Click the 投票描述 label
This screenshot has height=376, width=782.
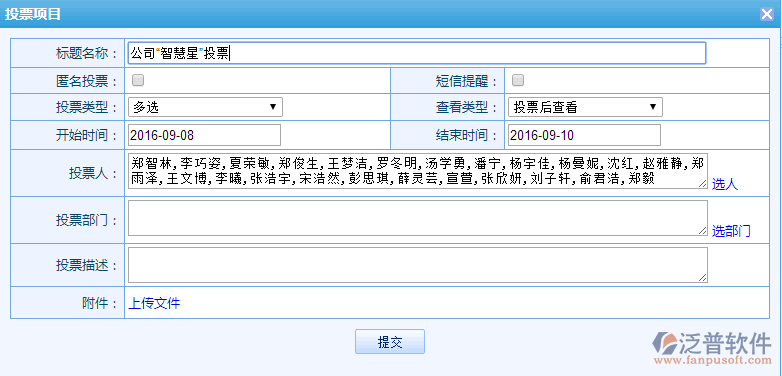[86, 266]
